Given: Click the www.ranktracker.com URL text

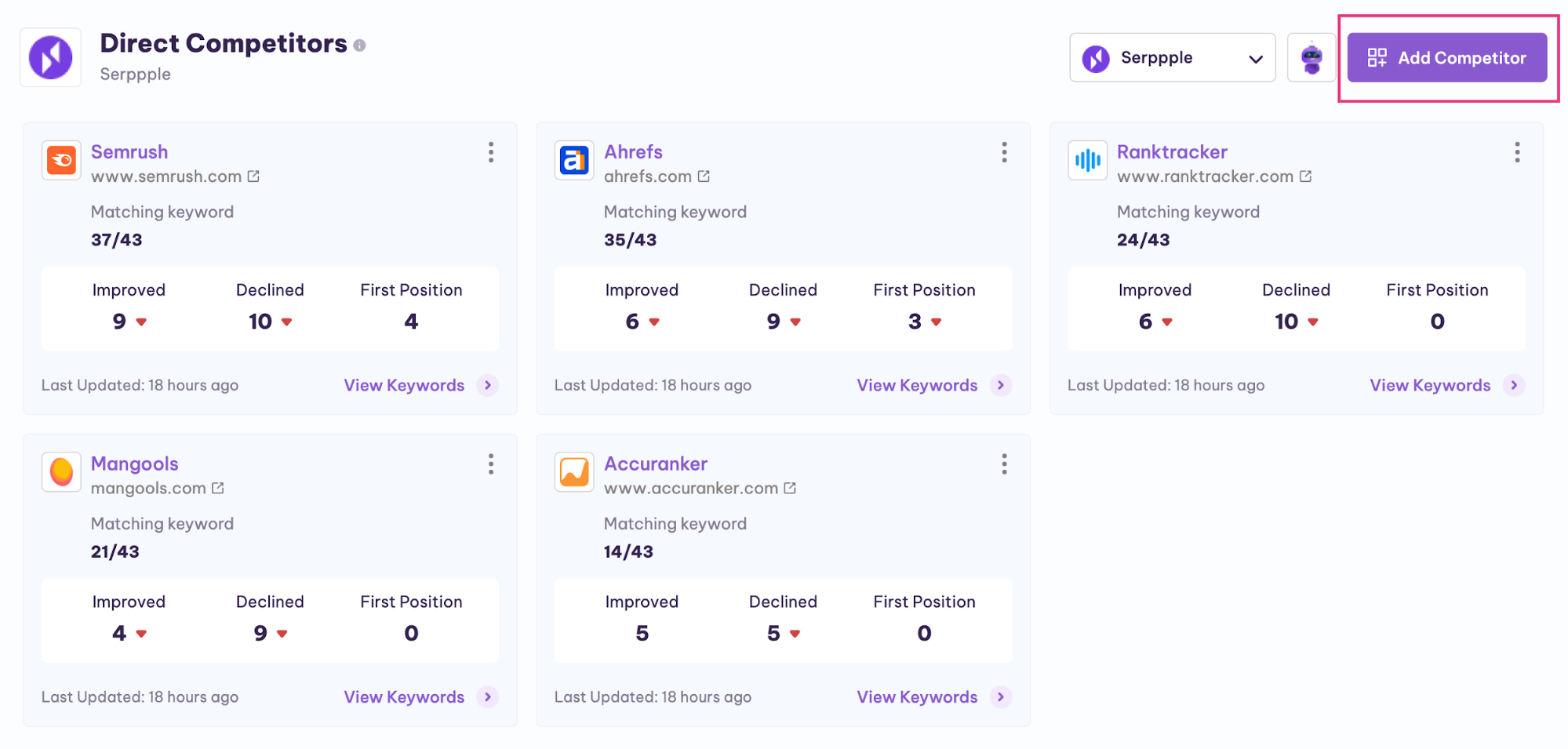Looking at the screenshot, I should [1205, 176].
